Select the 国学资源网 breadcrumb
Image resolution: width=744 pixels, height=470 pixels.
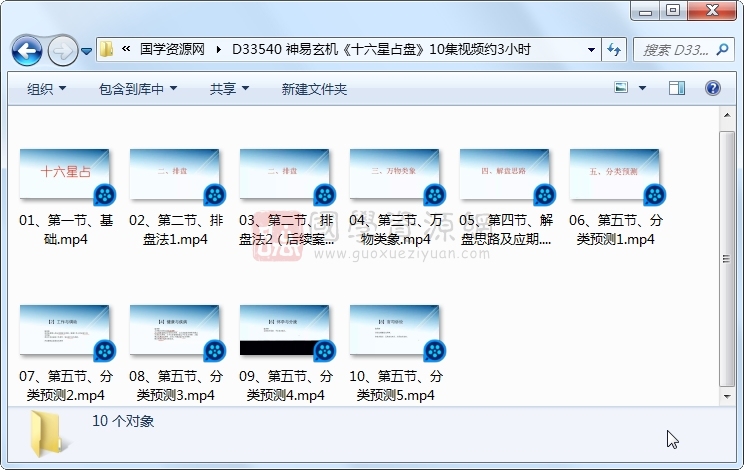click(x=172, y=49)
